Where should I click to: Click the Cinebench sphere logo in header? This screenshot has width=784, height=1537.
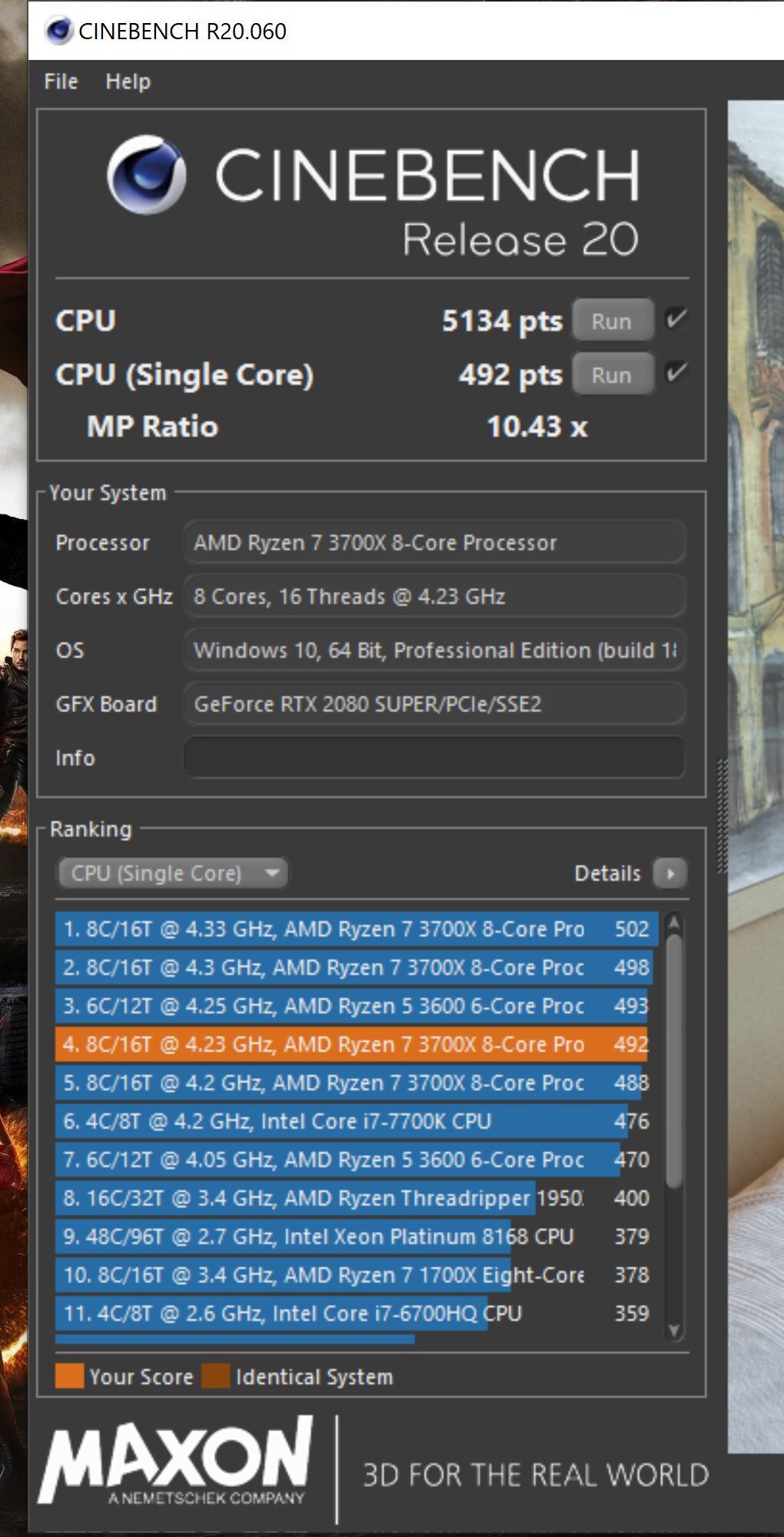tap(146, 175)
